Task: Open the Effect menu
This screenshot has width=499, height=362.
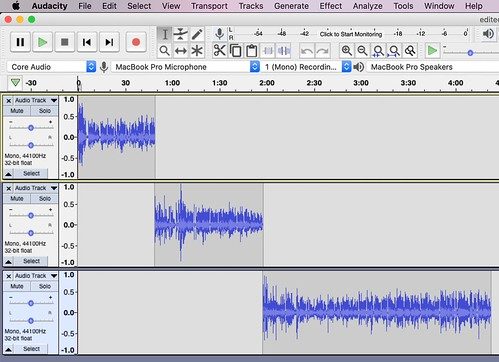Action: click(331, 6)
